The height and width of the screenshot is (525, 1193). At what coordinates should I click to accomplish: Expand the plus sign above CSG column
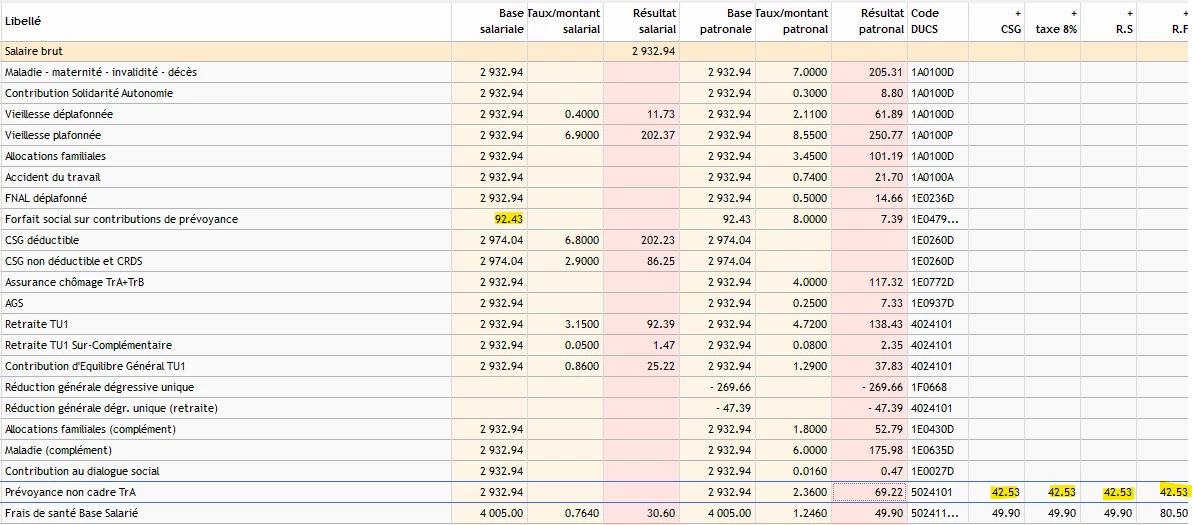[x=1018, y=13]
